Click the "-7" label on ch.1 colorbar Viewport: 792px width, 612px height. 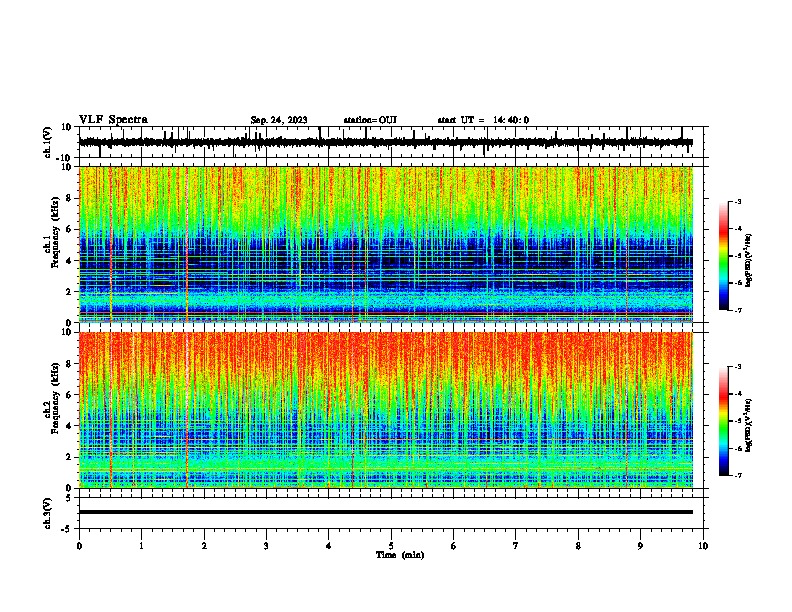pyautogui.click(x=737, y=311)
